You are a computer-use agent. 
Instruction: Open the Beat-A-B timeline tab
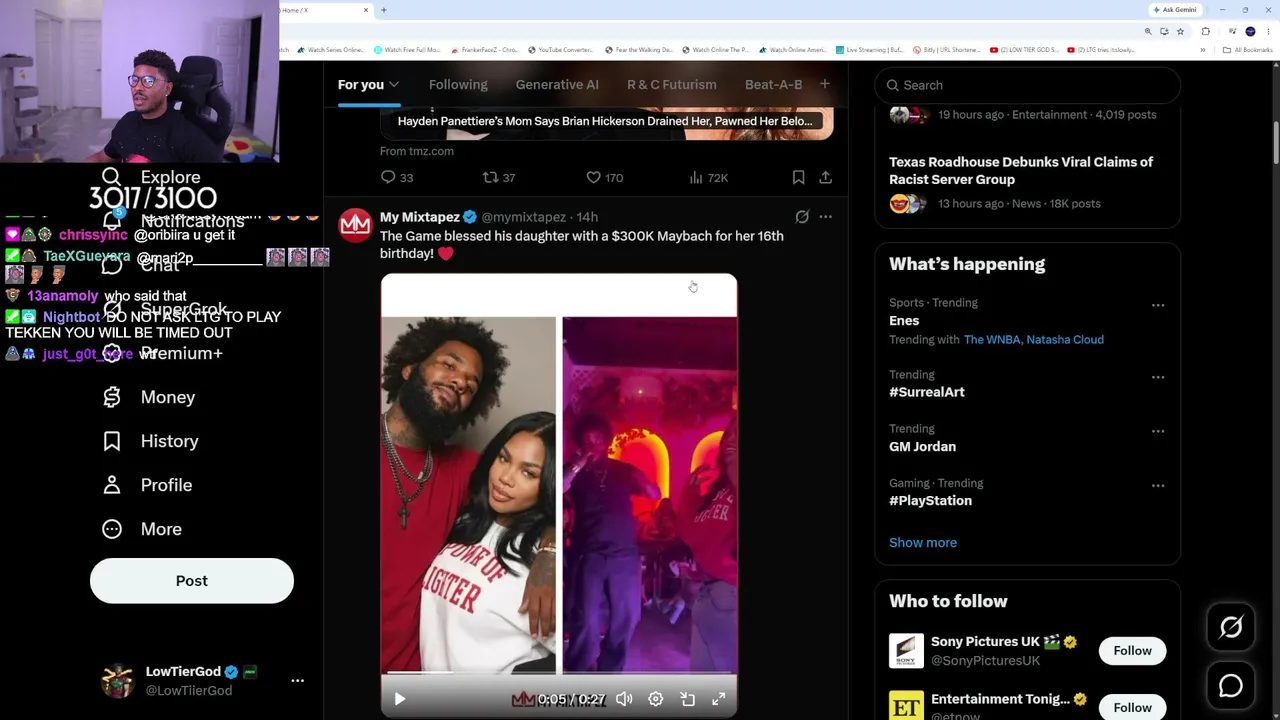coord(774,85)
